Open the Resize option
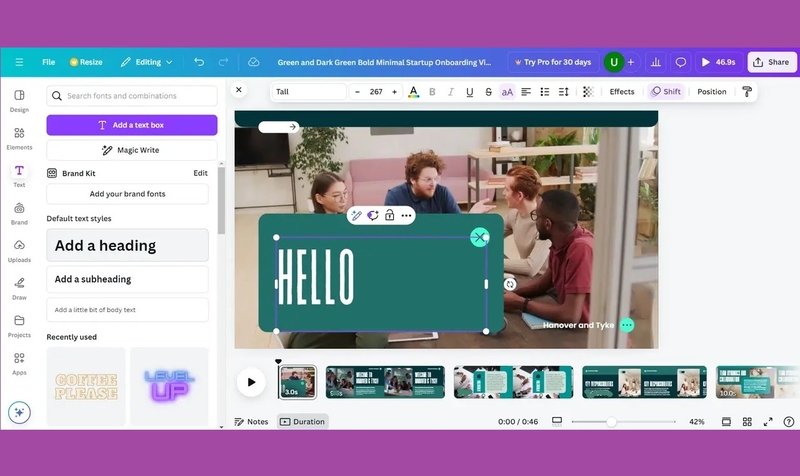The width and height of the screenshot is (800, 476). tap(86, 62)
